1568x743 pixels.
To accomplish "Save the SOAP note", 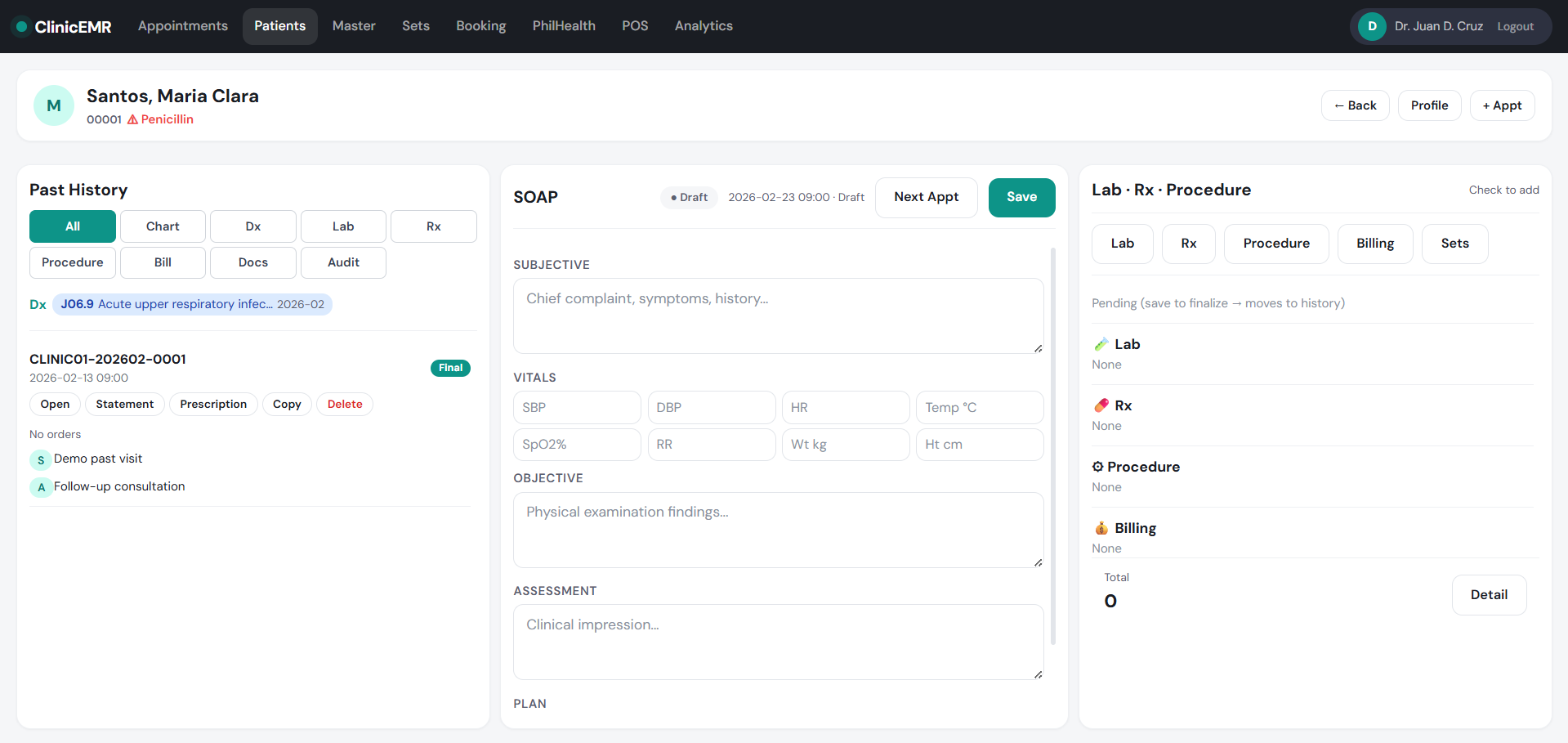I will (1021, 197).
